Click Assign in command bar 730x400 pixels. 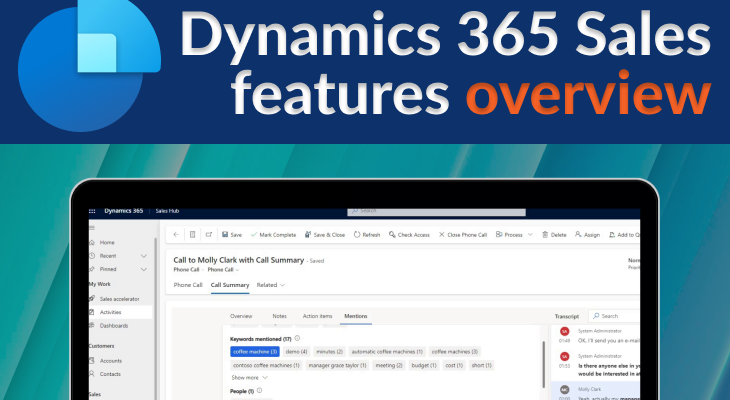(588, 235)
